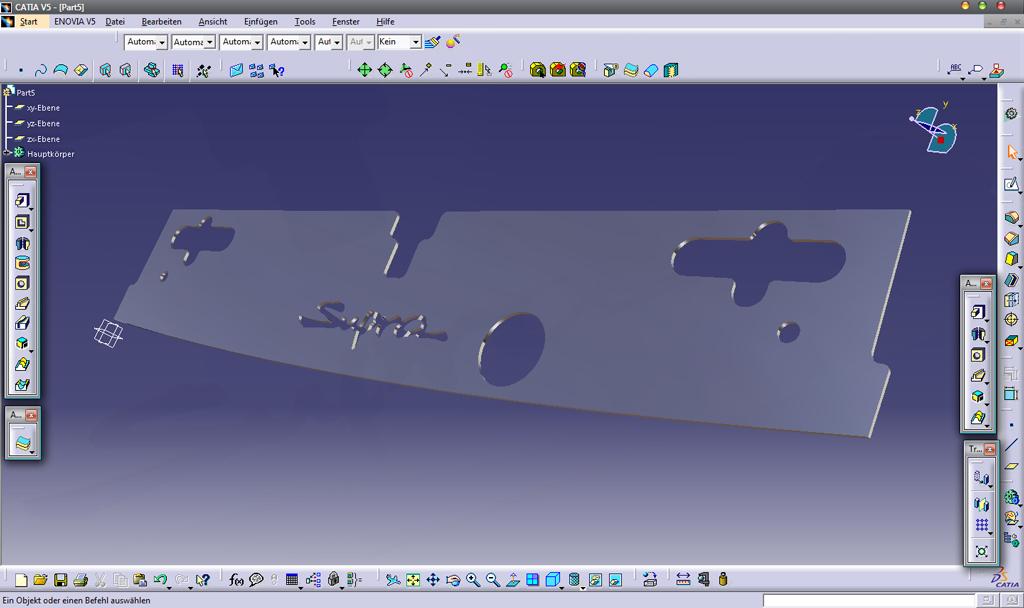Click the weight Measure Inertia icon
The width and height of the screenshot is (1024, 608).
[x=723, y=579]
